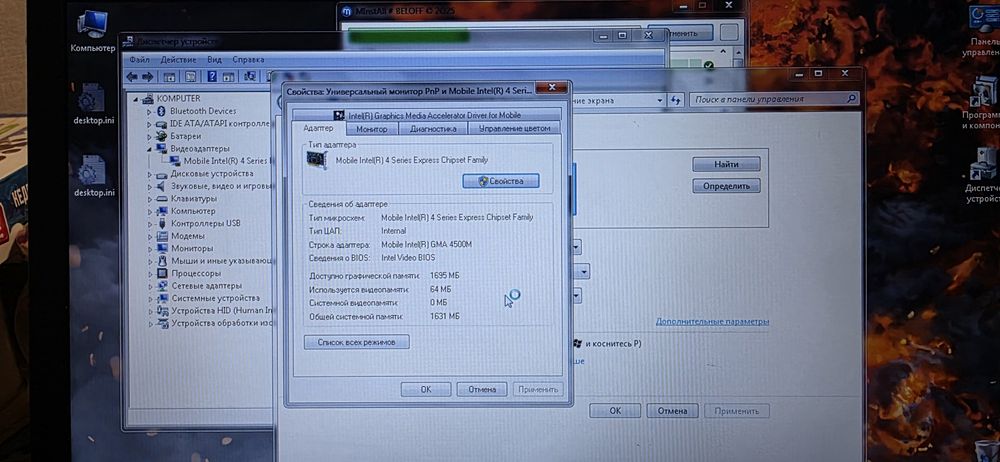This screenshot has height=462, width=1000.
Task: Click the Intel Video BIOS value
Action: pos(408,258)
